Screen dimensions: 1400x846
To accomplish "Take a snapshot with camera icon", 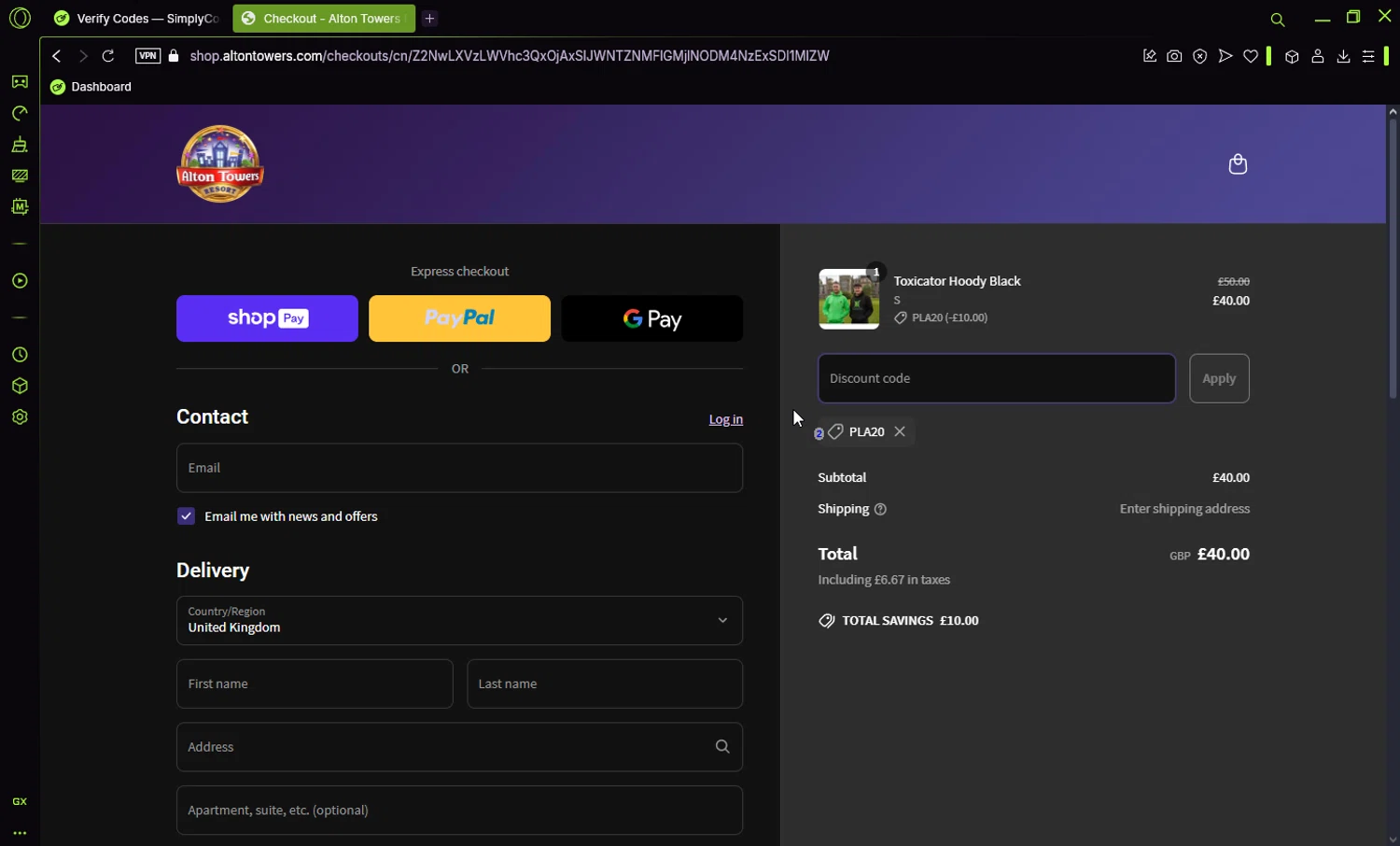I will pyautogui.click(x=1174, y=56).
